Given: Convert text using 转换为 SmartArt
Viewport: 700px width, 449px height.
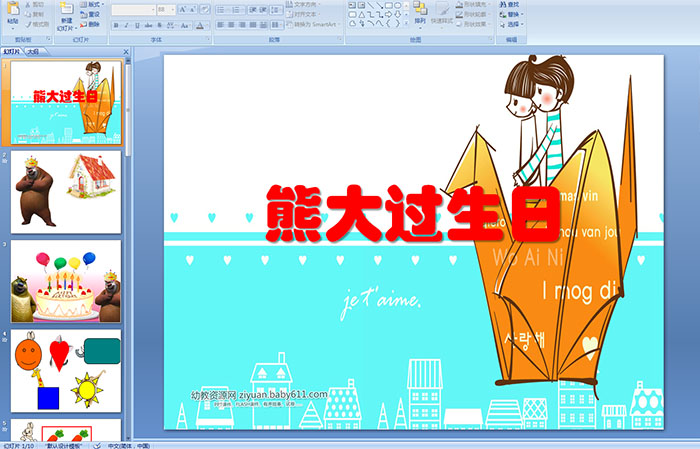Looking at the screenshot, I should (x=313, y=24).
